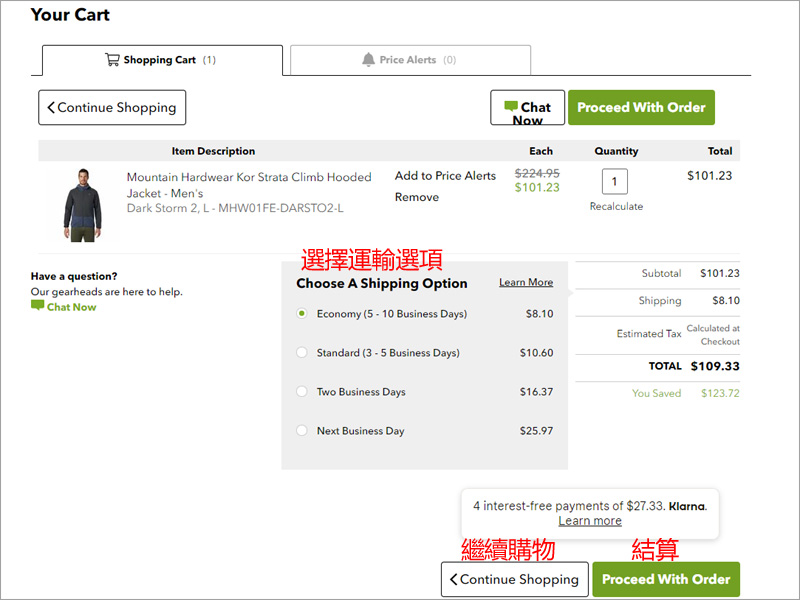Viewport: 800px width, 600px height.
Task: Select Economy 5-10 Business Days shipping
Action: 302,314
